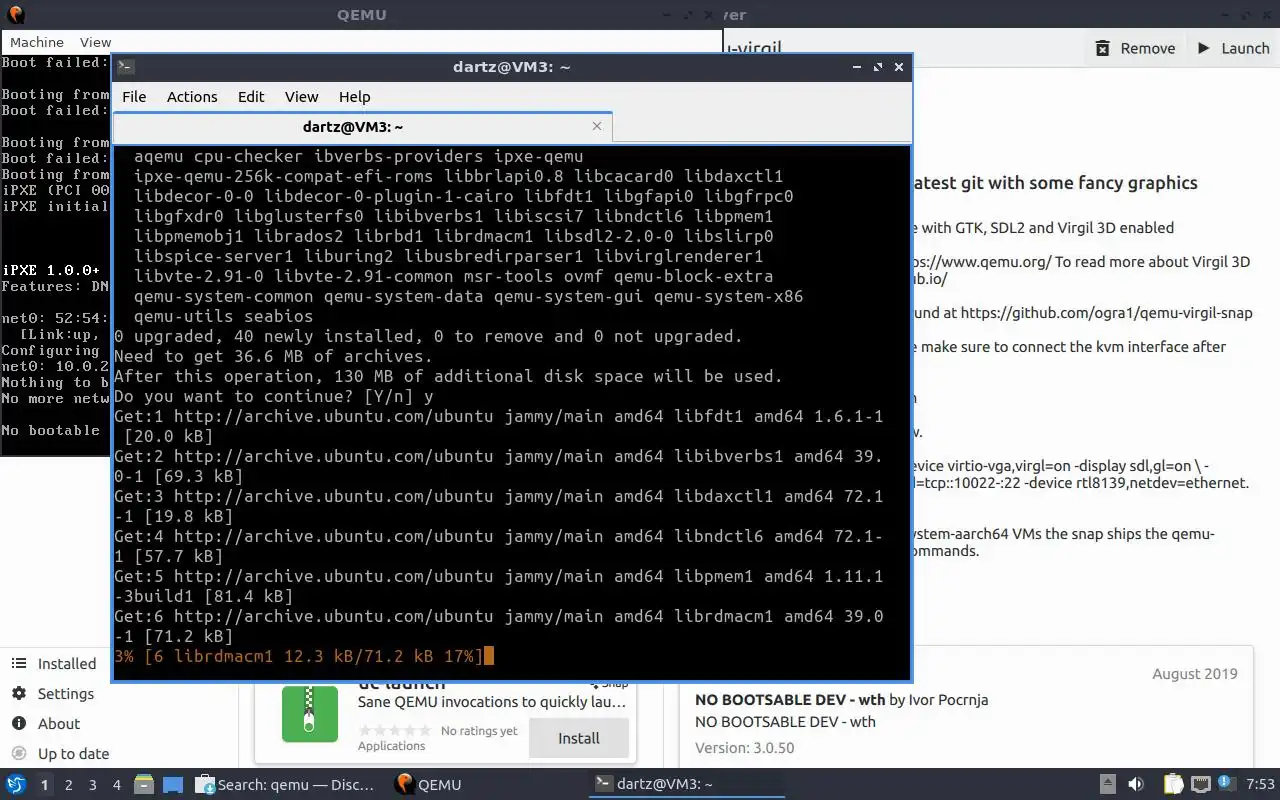Click the 'iPXE 1.0.0+' line in QEMU

pos(51,270)
